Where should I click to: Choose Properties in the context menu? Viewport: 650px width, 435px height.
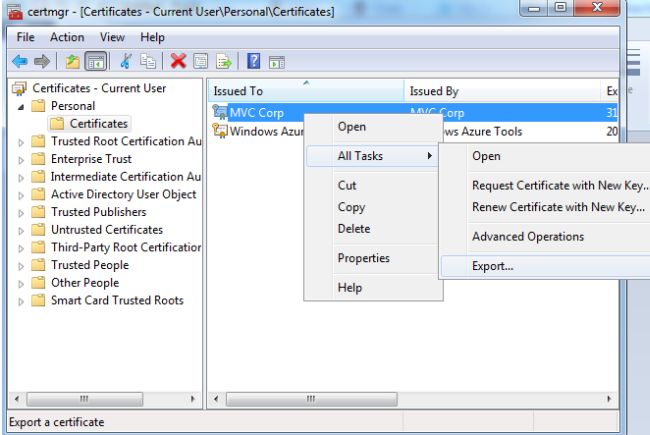[374, 258]
